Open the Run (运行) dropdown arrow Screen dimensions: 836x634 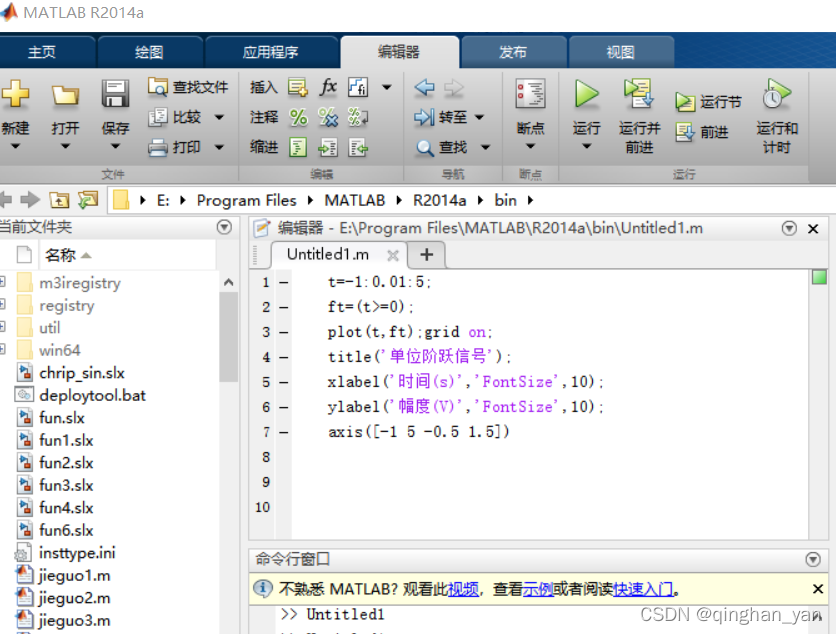pyautogui.click(x=586, y=146)
